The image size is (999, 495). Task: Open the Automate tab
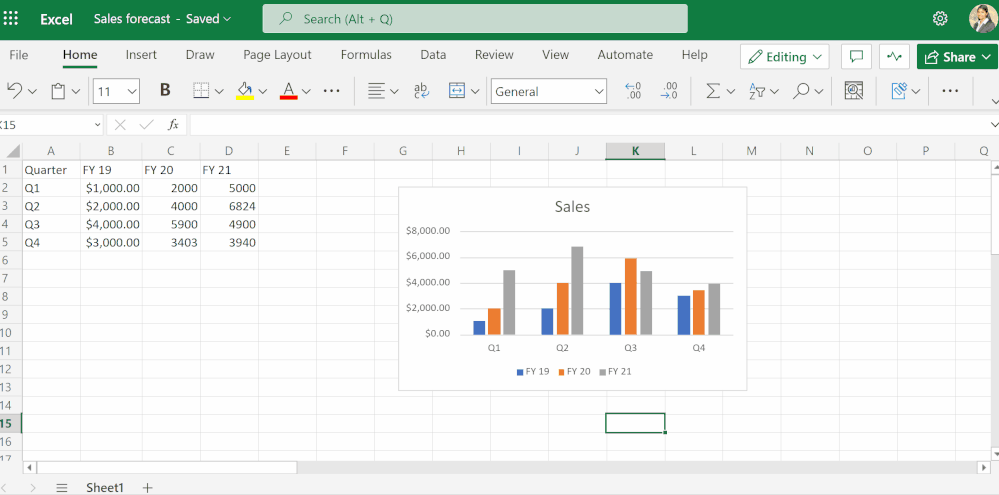click(x=625, y=55)
